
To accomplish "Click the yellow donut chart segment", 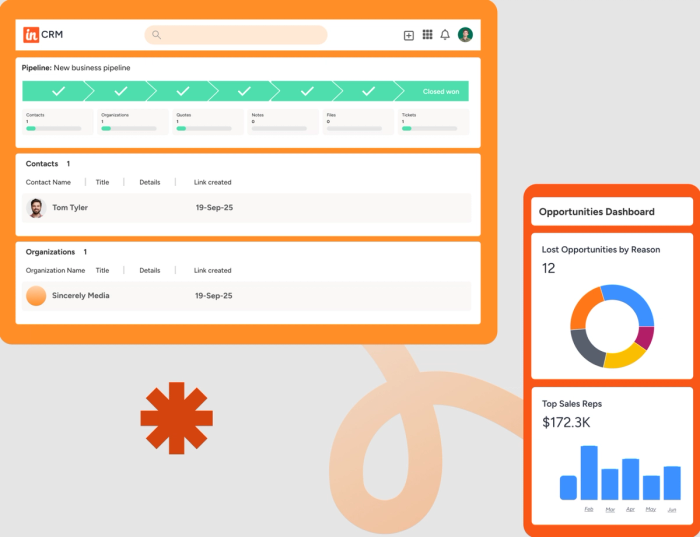I will (626, 357).
